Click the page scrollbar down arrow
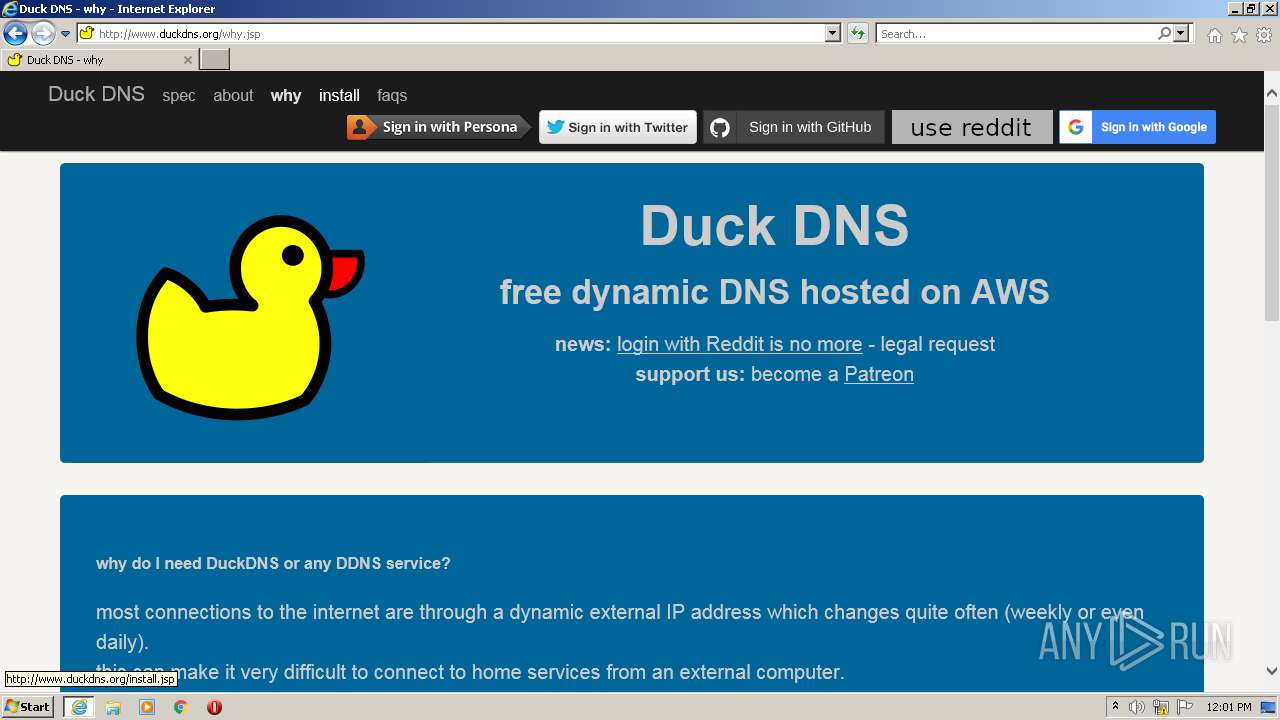The width and height of the screenshot is (1280, 720). tap(1272, 672)
